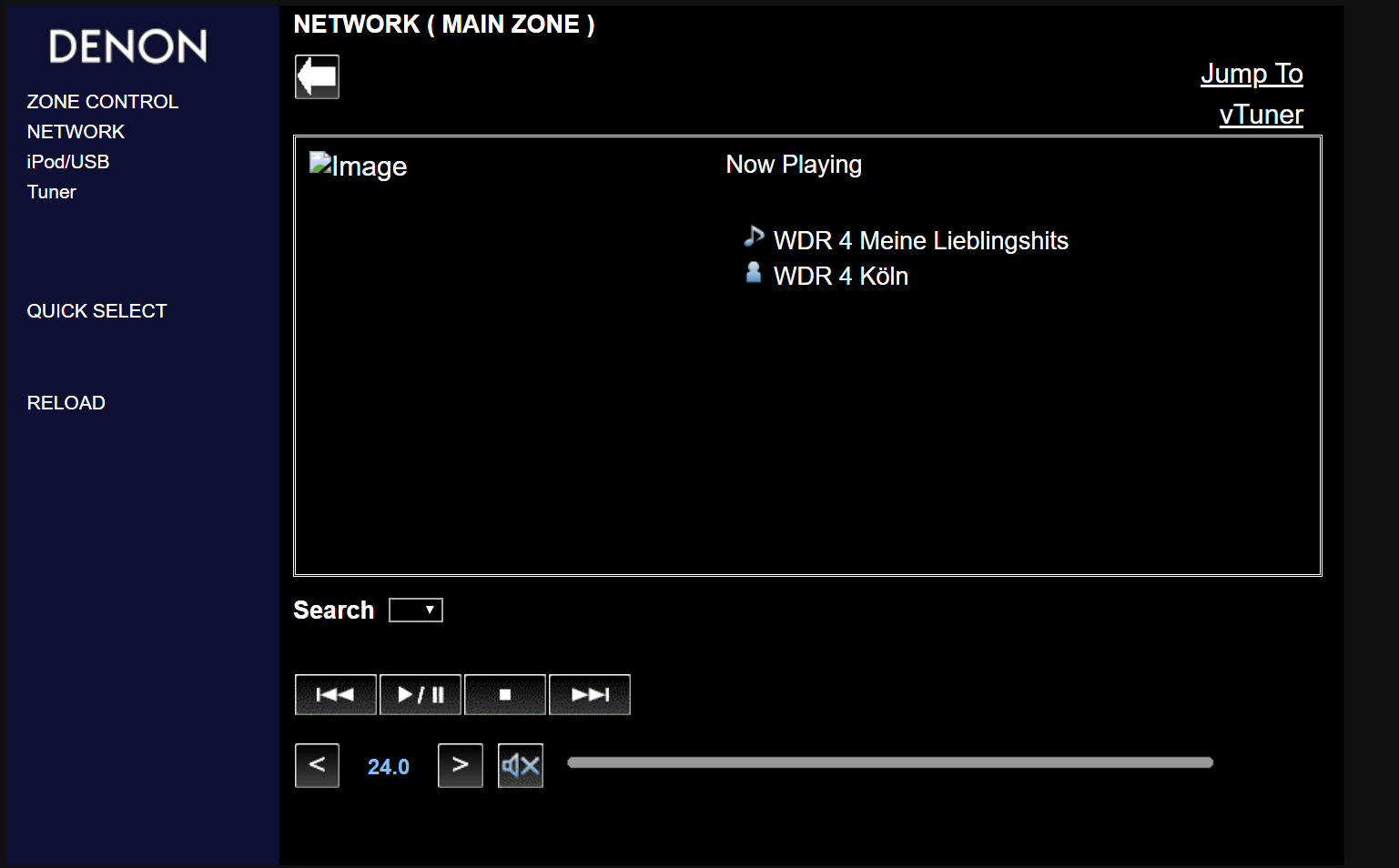Image resolution: width=1399 pixels, height=868 pixels.
Task: Click the 'Search' label
Action: point(334,610)
